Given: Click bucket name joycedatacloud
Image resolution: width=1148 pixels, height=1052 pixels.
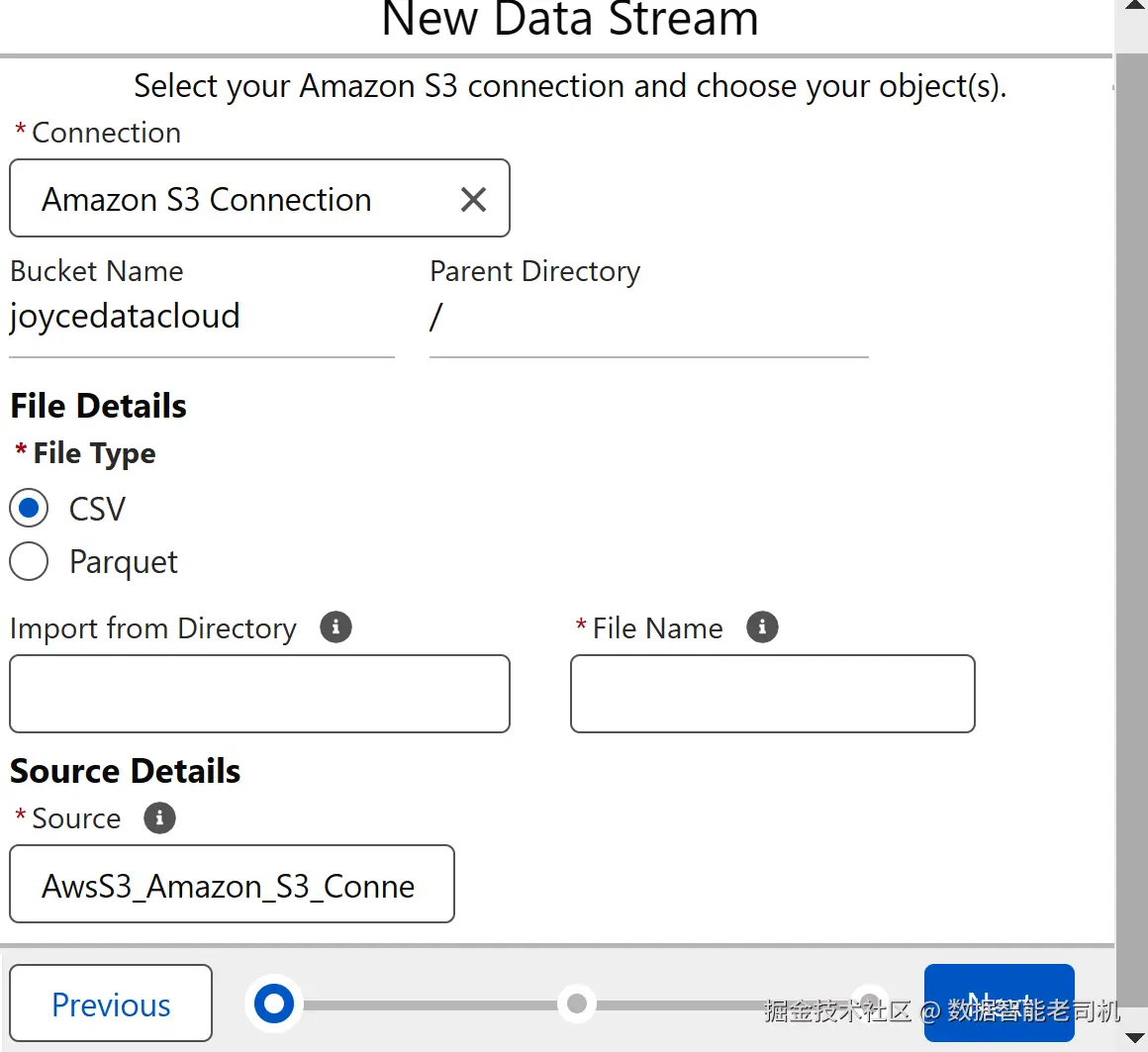Looking at the screenshot, I should (125, 317).
